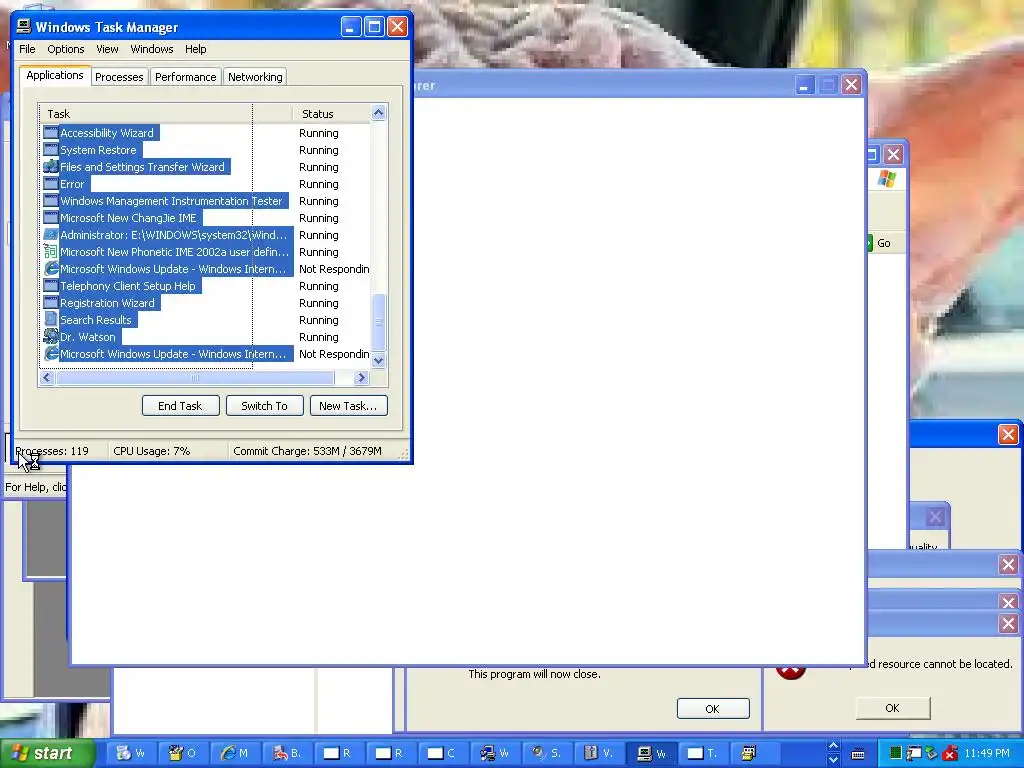Open the Options menu

click(x=65, y=49)
